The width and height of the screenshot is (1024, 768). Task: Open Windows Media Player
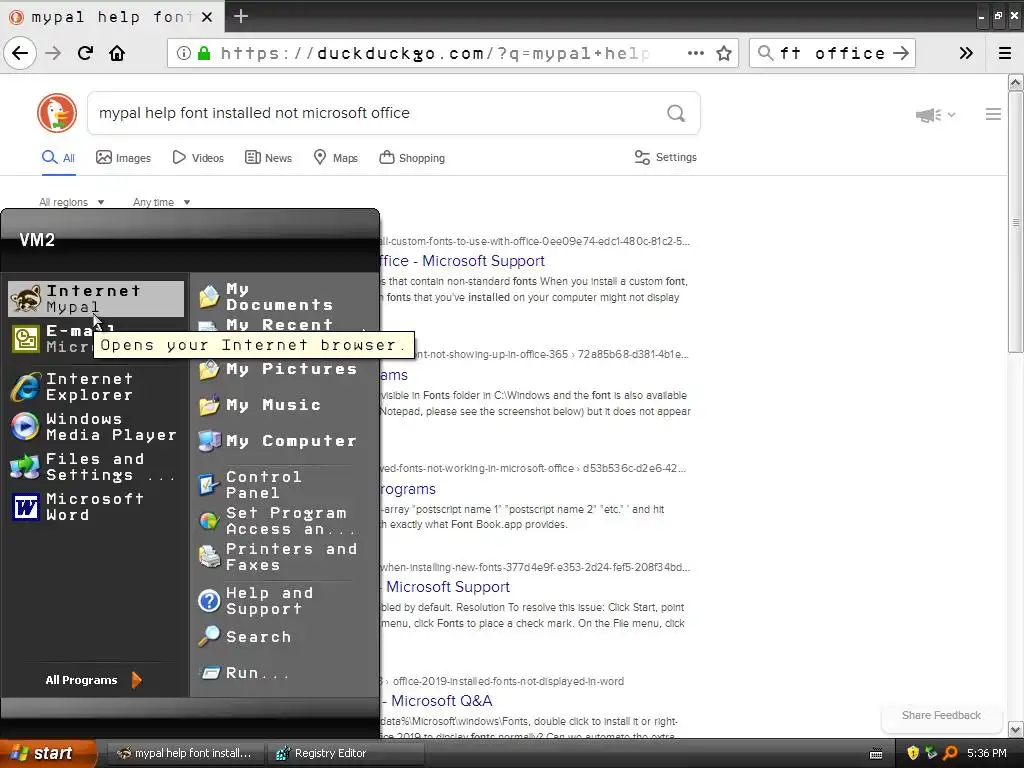[x=96, y=426]
